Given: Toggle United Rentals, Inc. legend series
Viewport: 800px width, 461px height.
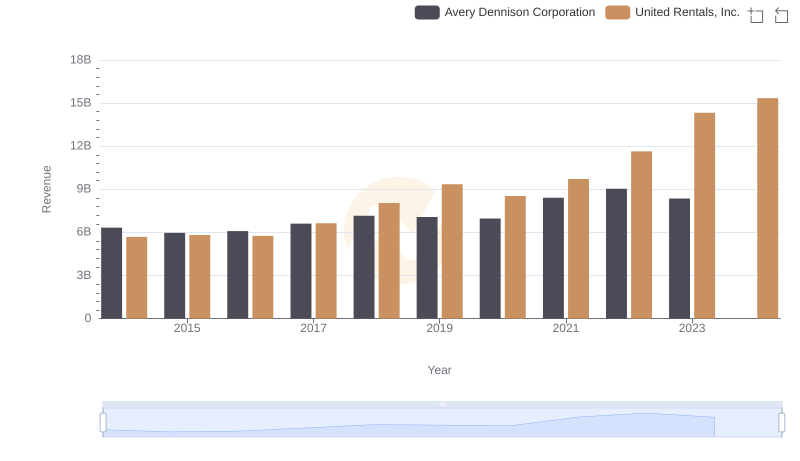Looking at the screenshot, I should pyautogui.click(x=672, y=12).
